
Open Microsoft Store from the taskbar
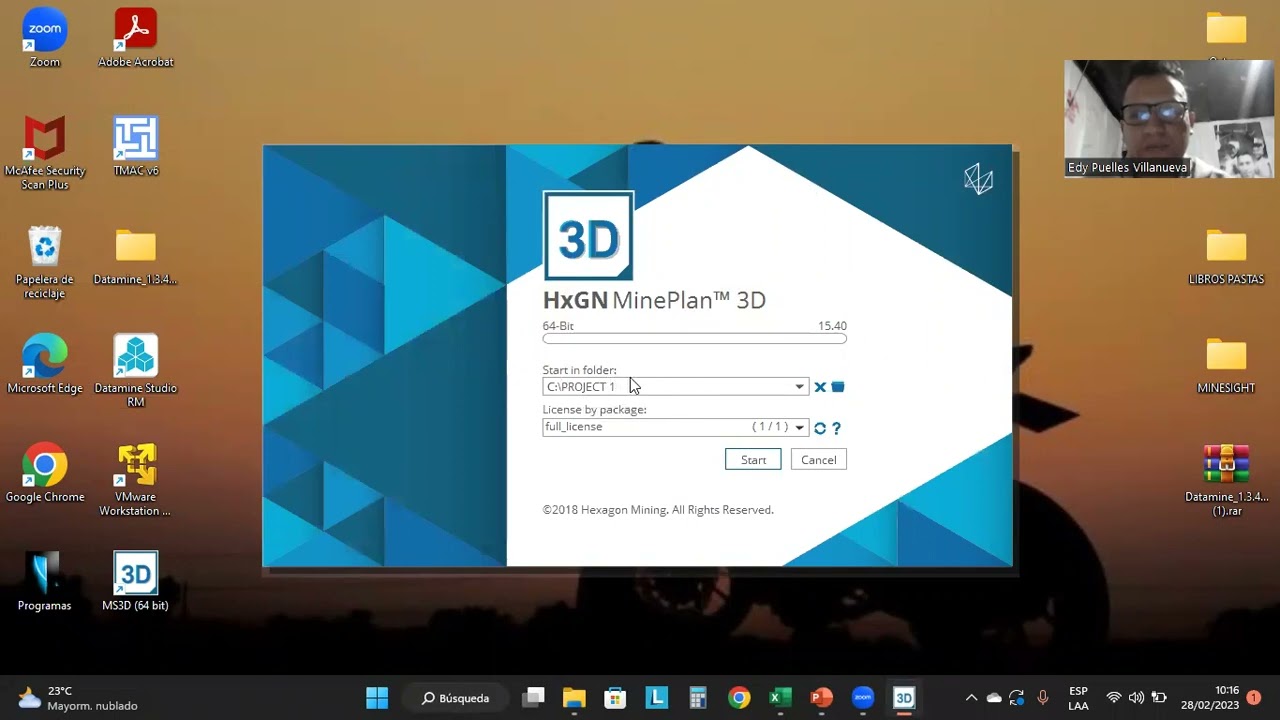(x=615, y=698)
